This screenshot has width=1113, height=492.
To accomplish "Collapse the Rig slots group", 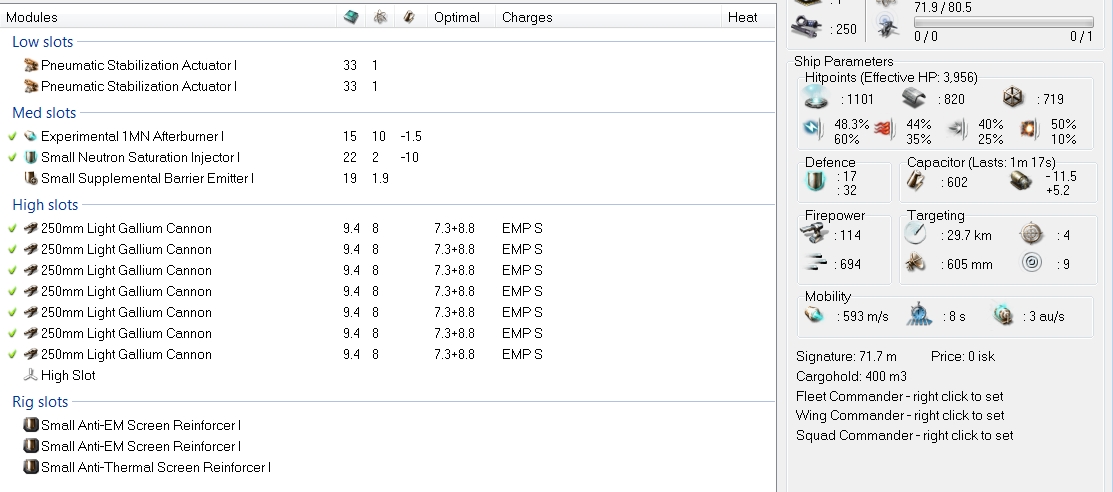I will [x=40, y=402].
